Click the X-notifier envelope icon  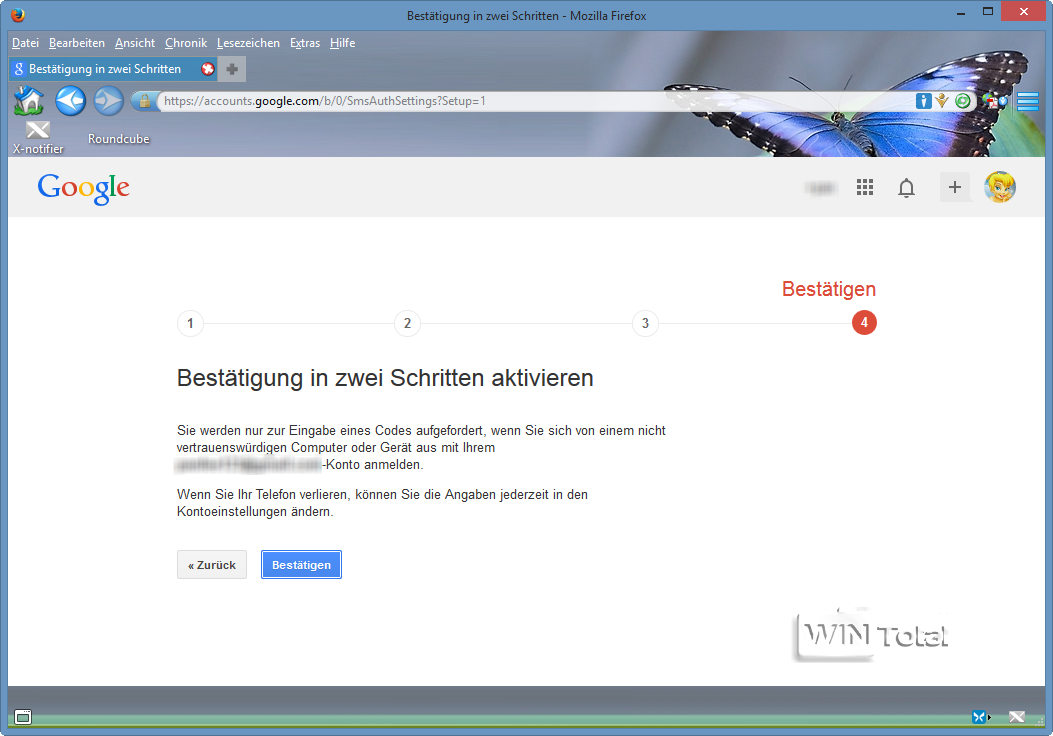pyautogui.click(x=38, y=130)
